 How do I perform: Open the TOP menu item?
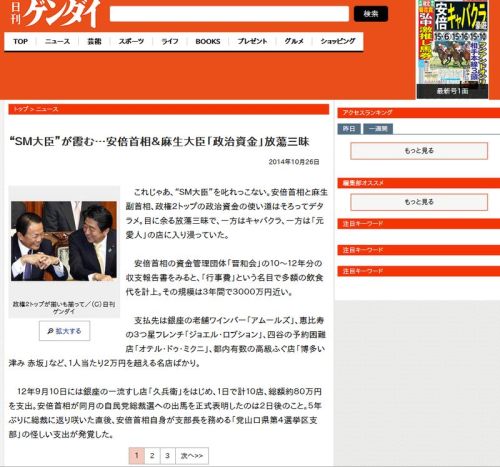[20, 41]
